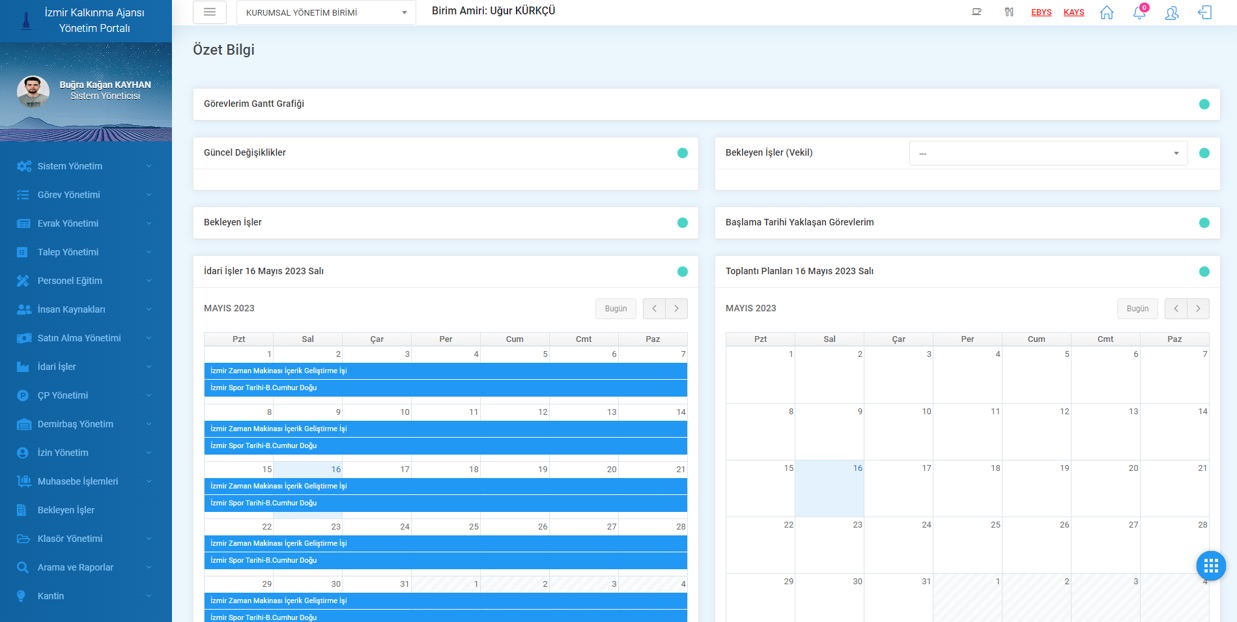Open the Muhasebe İşlemleri menu label
The image size is (1237, 622).
[78, 482]
